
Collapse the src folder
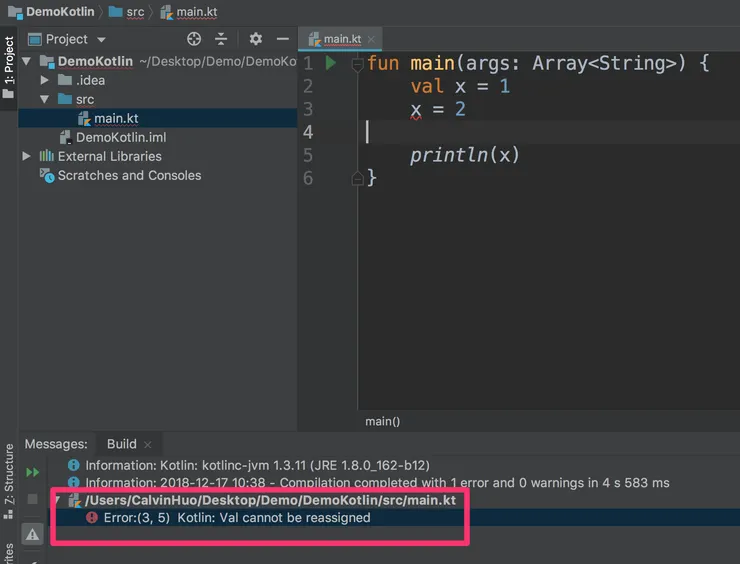click(x=45, y=100)
